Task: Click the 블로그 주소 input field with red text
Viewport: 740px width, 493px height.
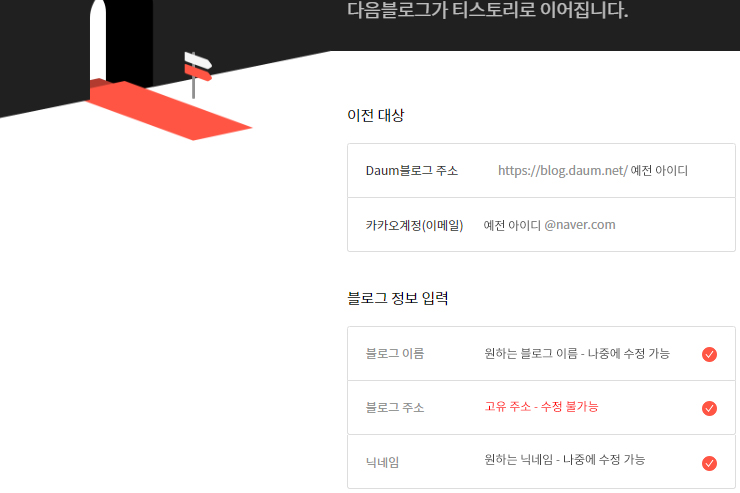Action: click(x=541, y=407)
